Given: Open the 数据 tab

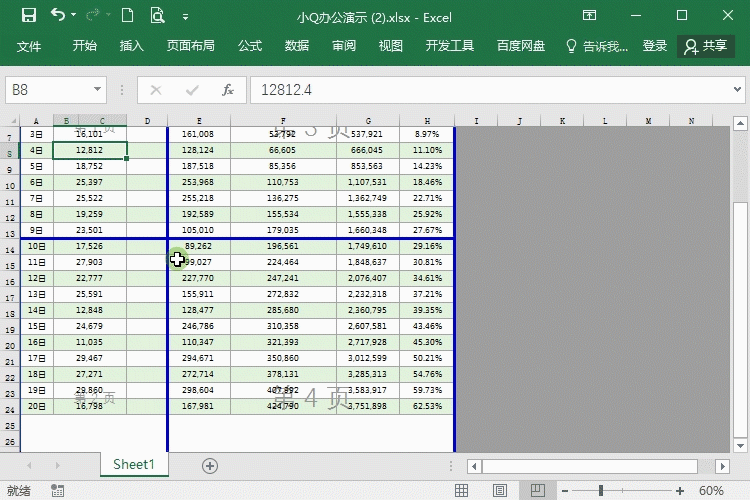Looking at the screenshot, I should click(x=297, y=46).
